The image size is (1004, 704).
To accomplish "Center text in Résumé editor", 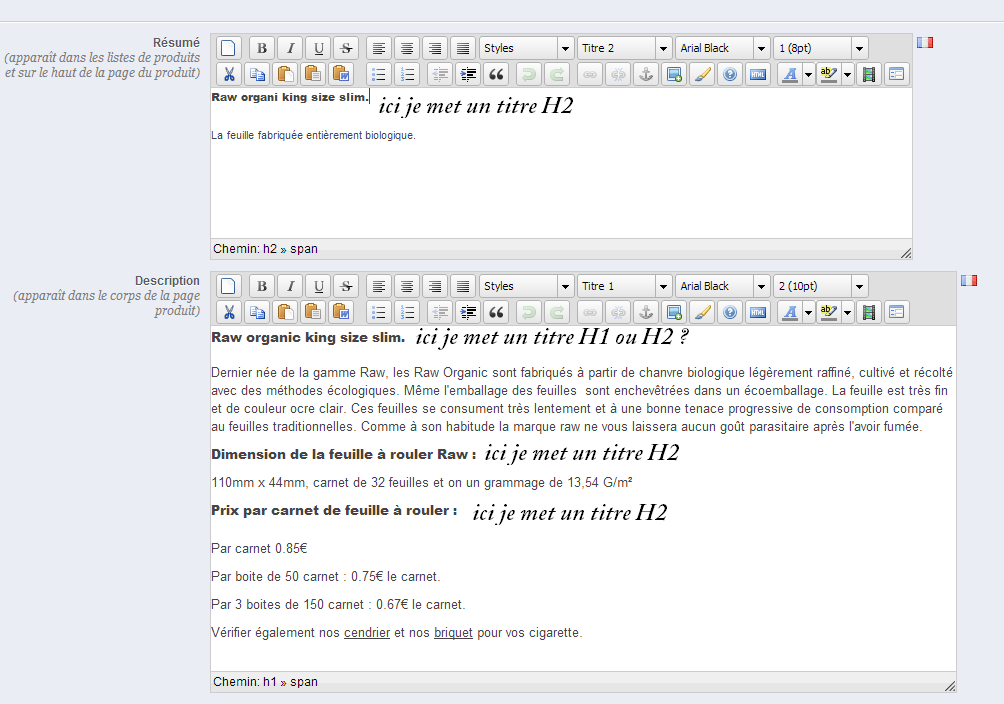I will coord(407,48).
